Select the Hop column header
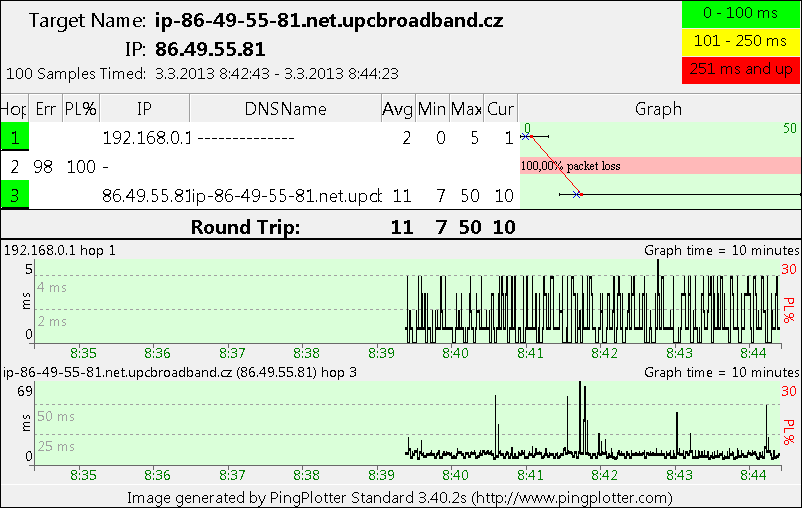 pyautogui.click(x=14, y=108)
